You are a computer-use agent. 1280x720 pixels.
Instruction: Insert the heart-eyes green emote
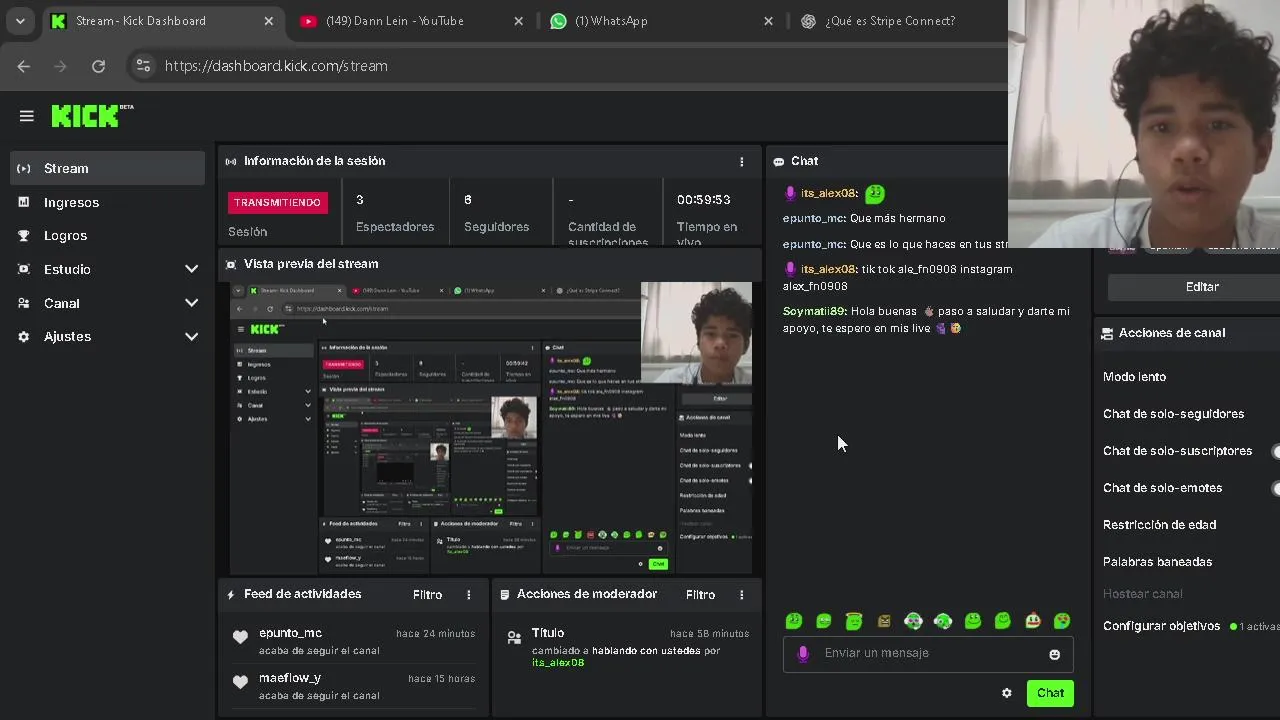1062,621
